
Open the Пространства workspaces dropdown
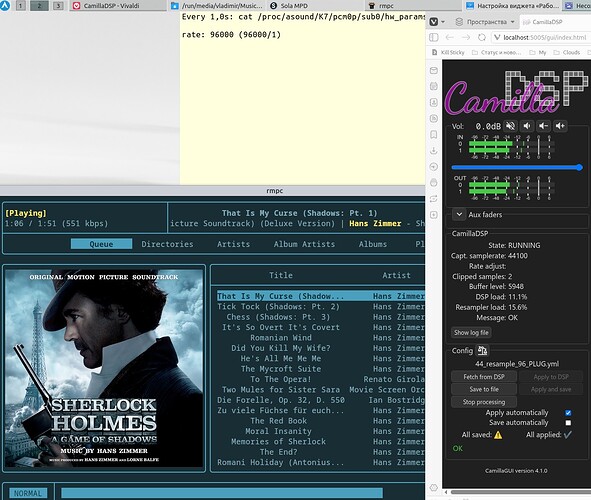(485, 22)
